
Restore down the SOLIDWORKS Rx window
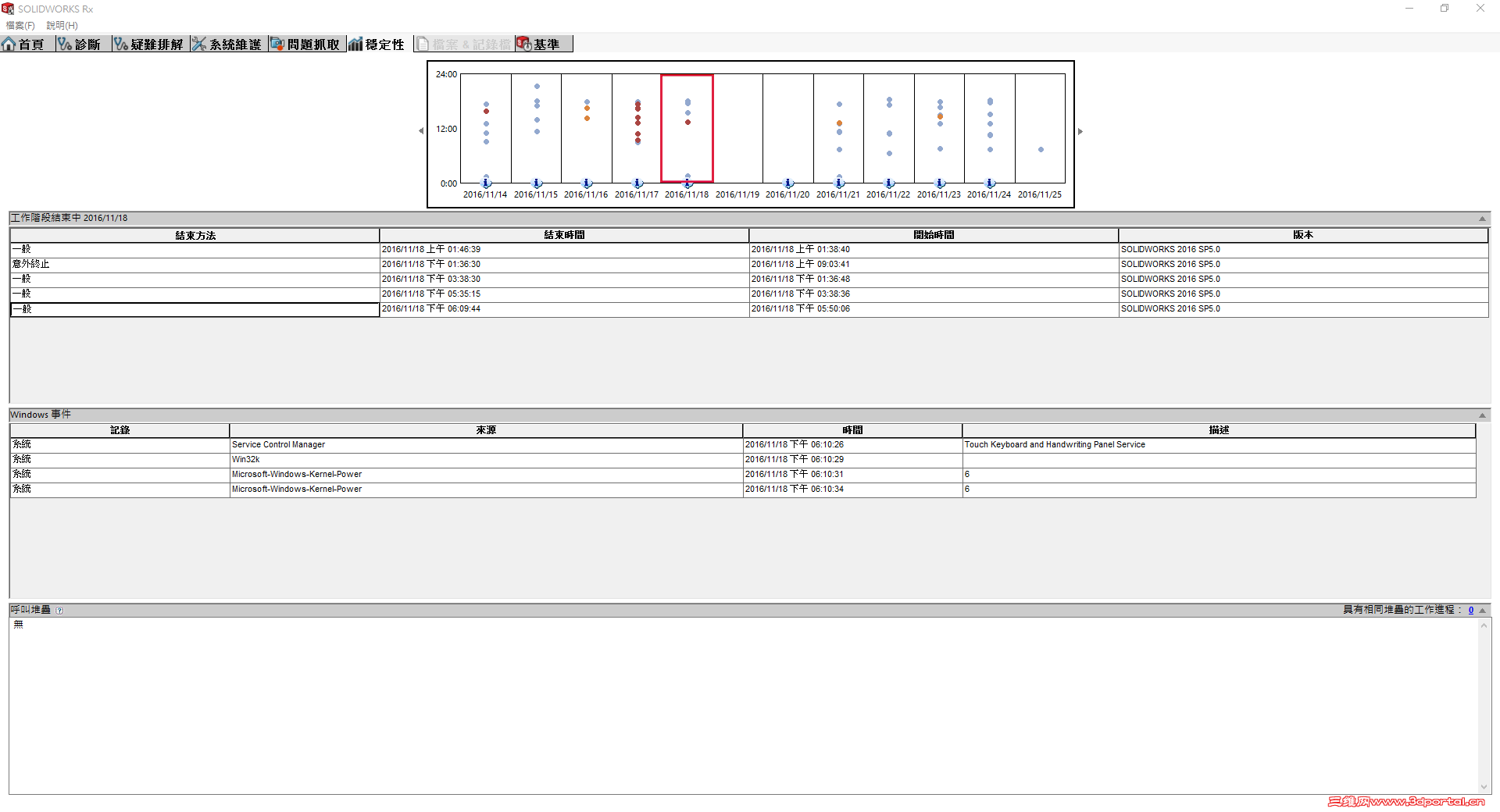[1445, 9]
